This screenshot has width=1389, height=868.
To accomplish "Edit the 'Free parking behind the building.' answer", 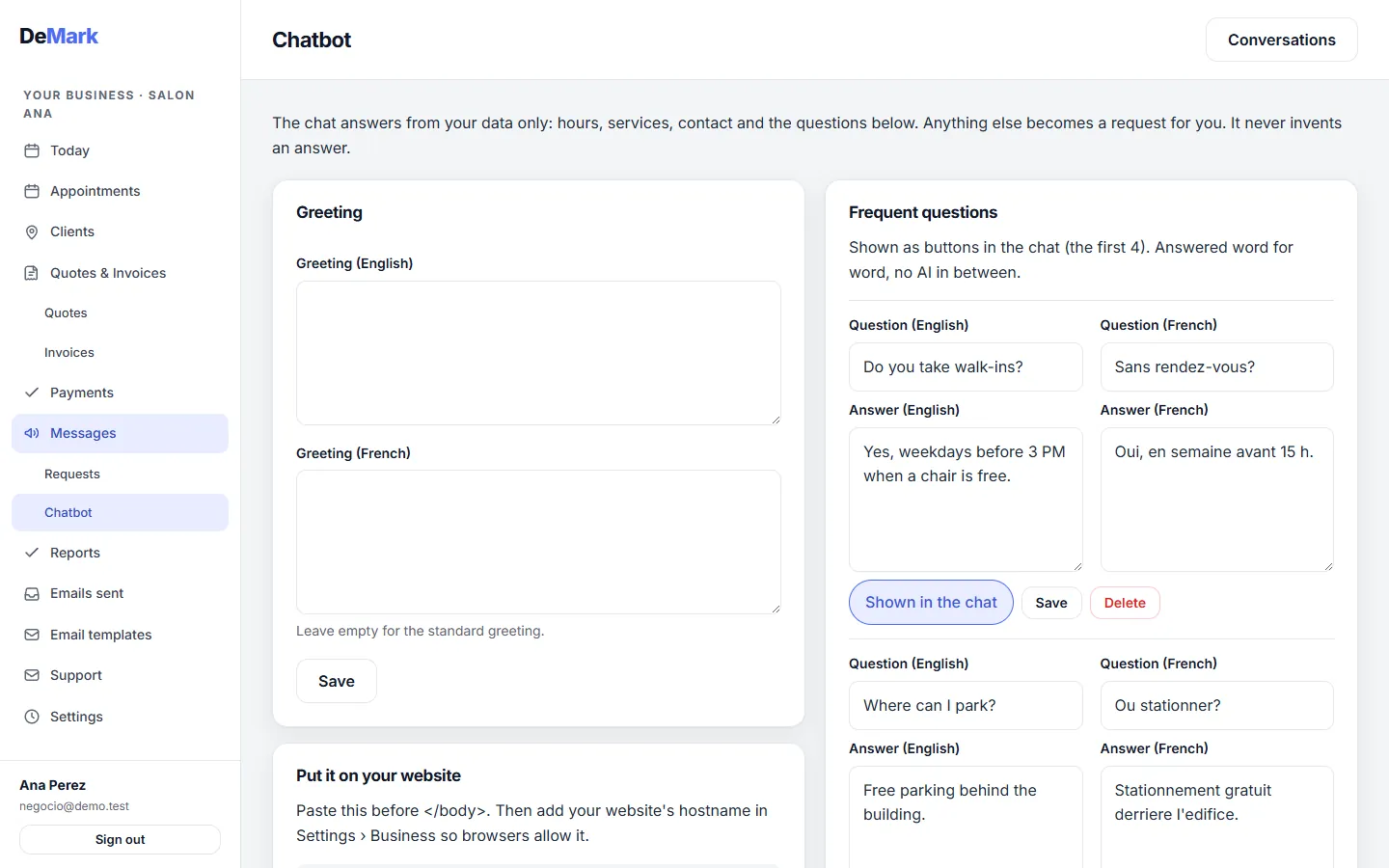I will [x=966, y=817].
